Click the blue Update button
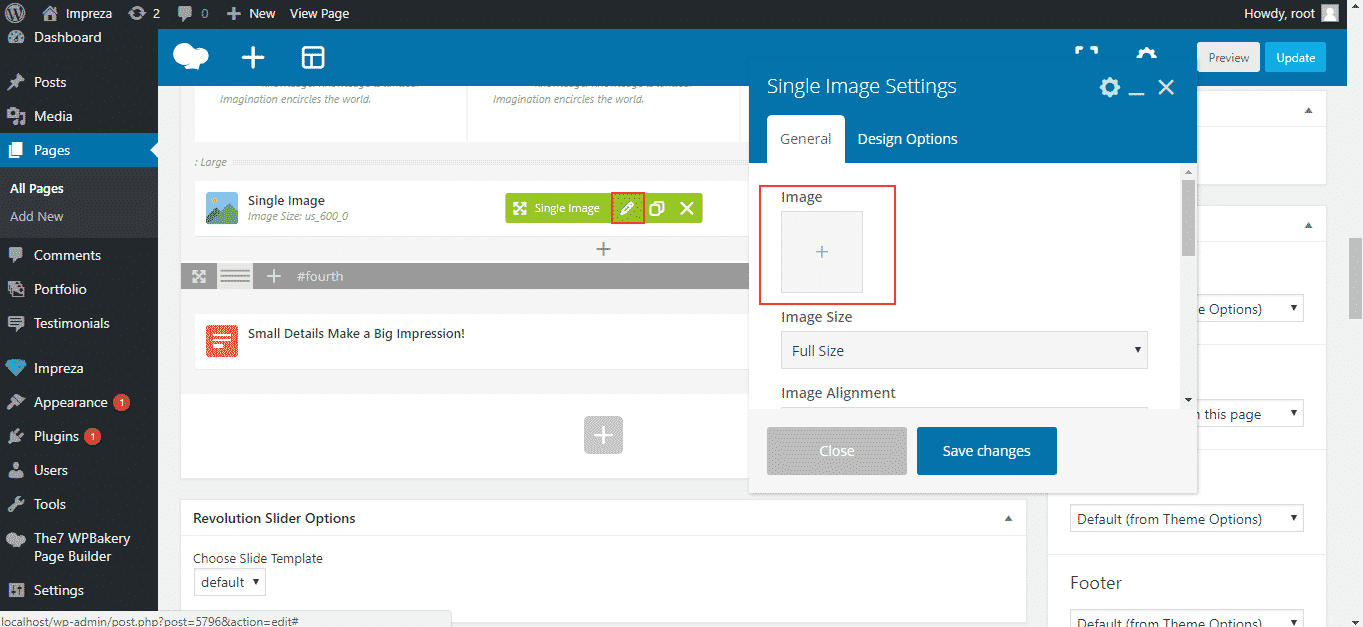 pyautogui.click(x=1295, y=58)
